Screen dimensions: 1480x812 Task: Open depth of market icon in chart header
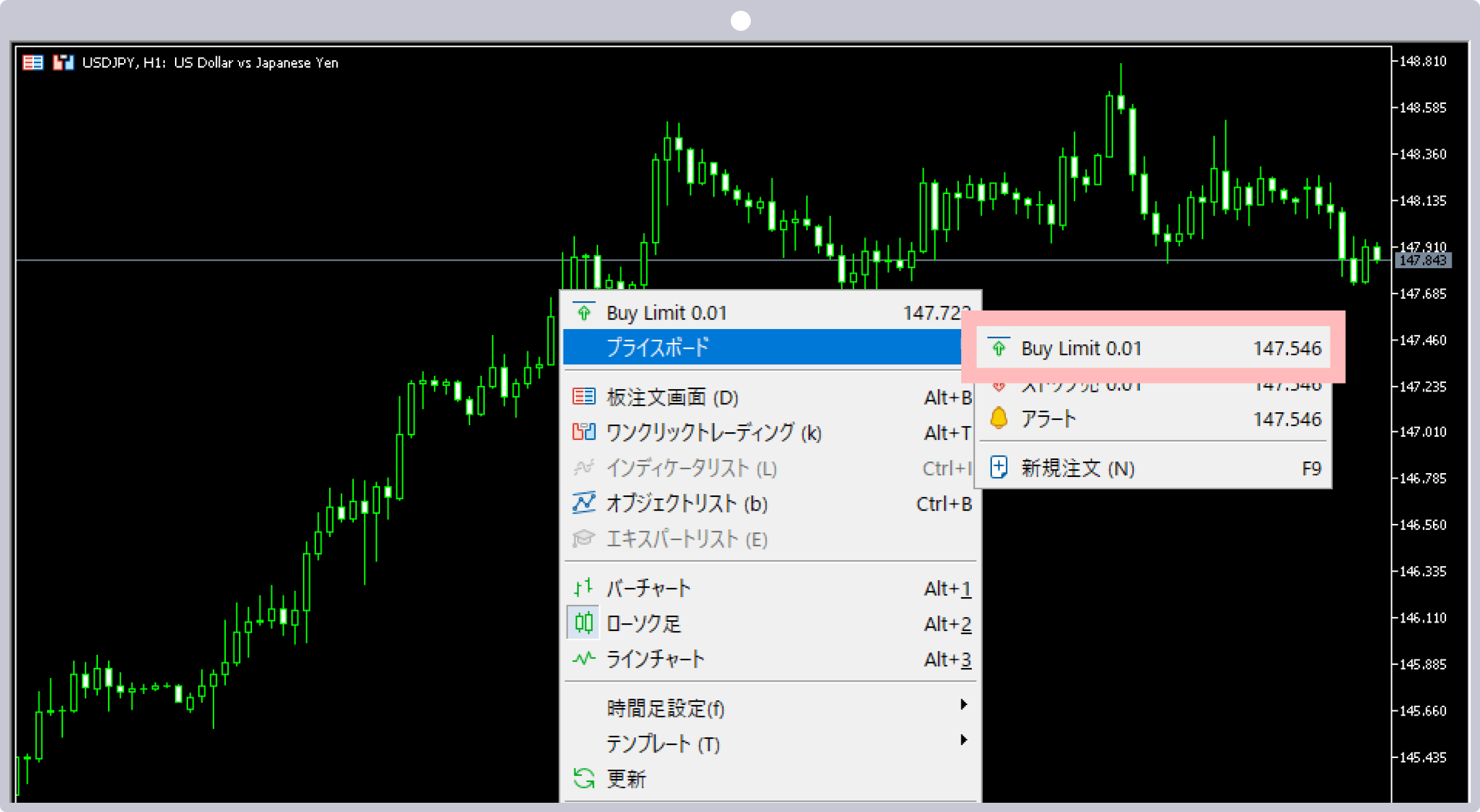click(x=32, y=62)
